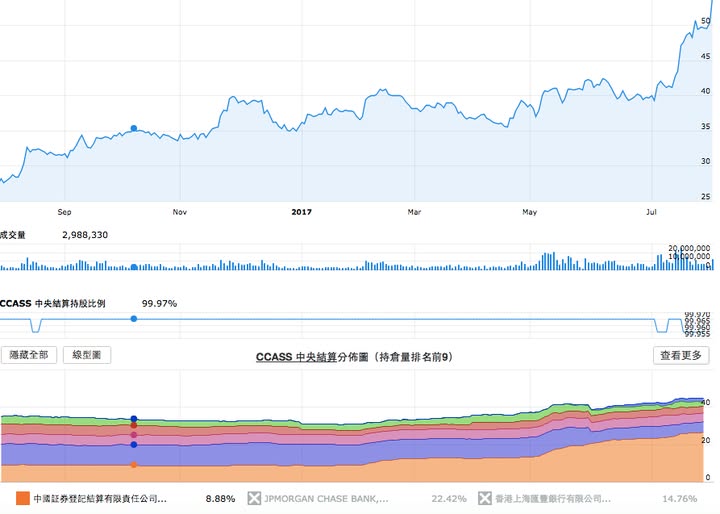
Task: Open 查看更多 to view more holders
Action: coord(681,355)
